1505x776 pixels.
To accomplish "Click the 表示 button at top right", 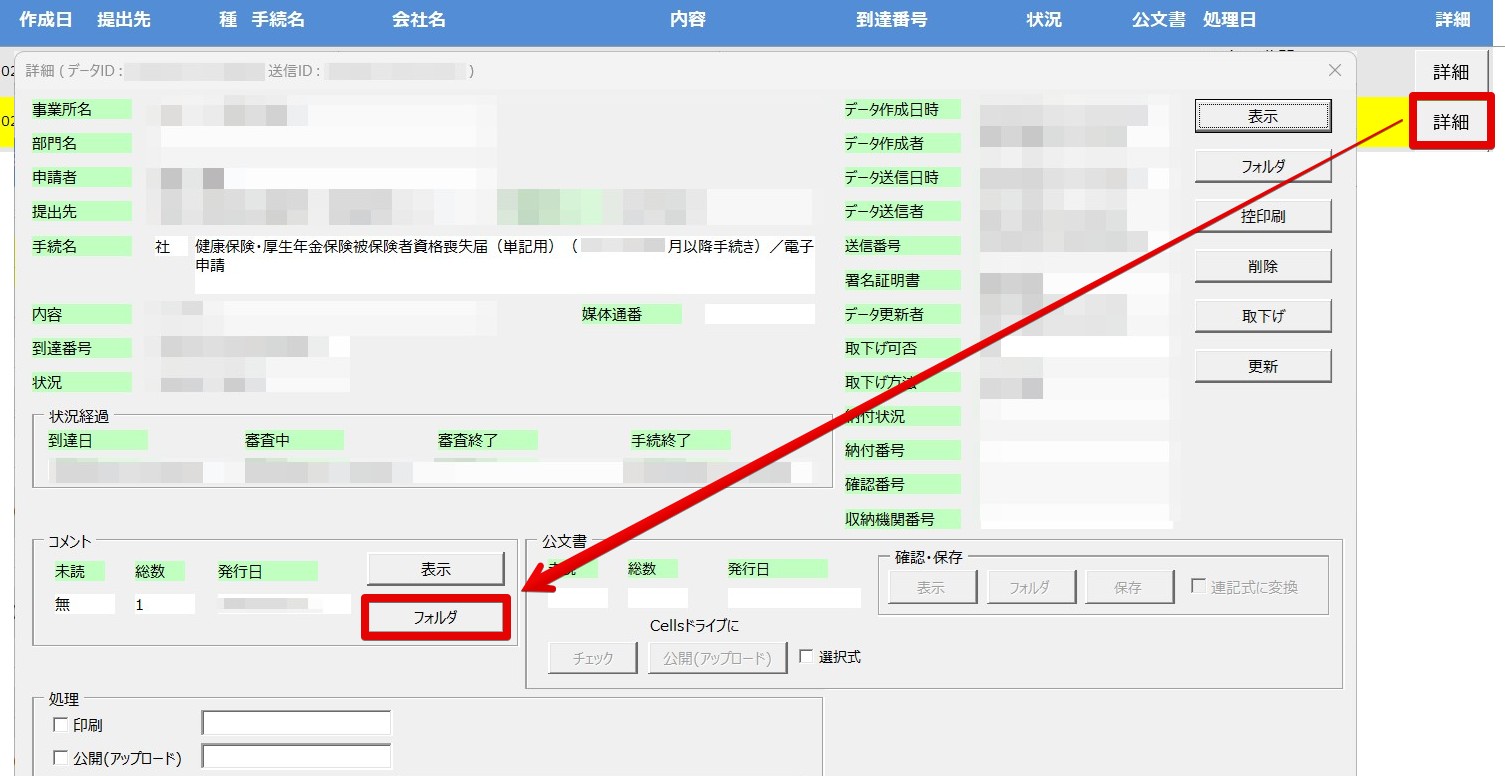I will [1263, 116].
